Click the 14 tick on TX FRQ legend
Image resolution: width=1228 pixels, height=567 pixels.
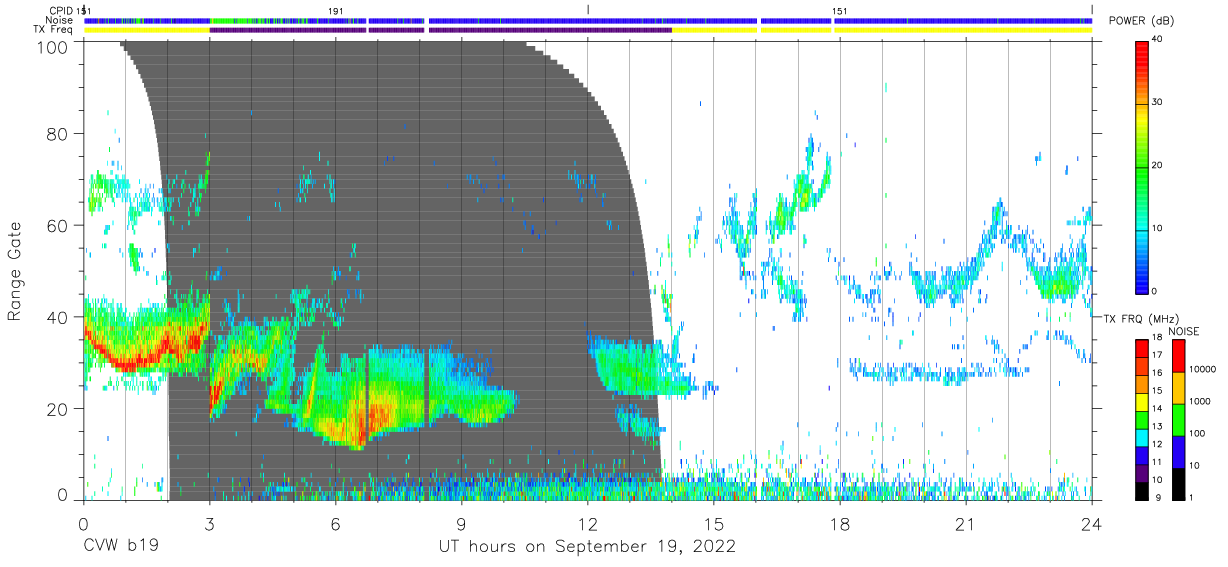[x=1157, y=409]
